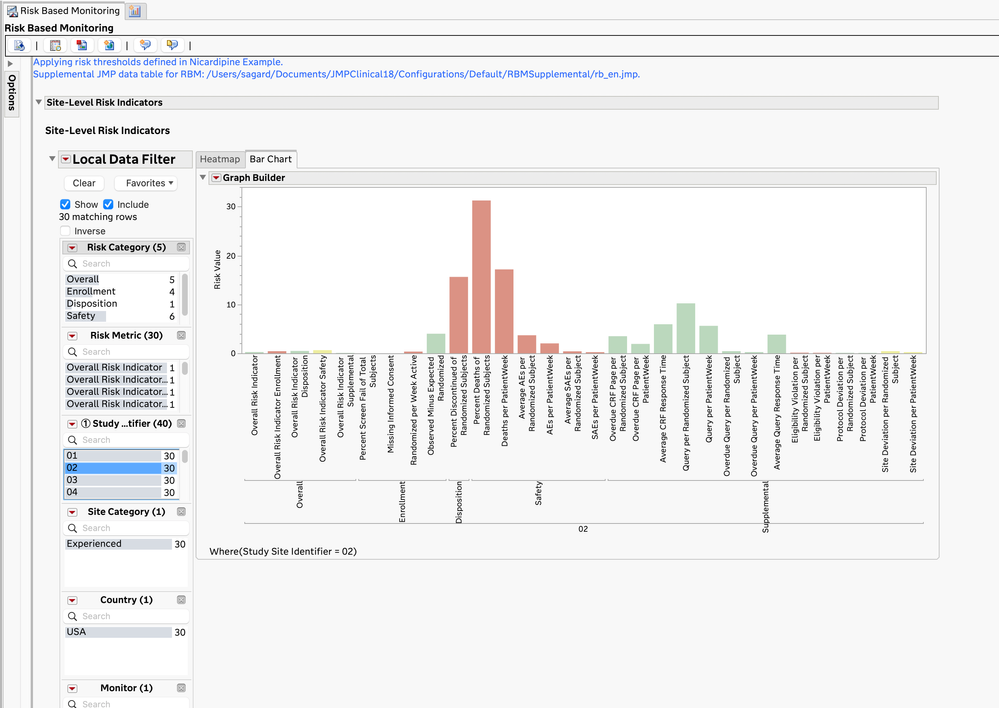Collapse the Local Data Filter outline
This screenshot has height=708, width=999.
(x=52, y=159)
